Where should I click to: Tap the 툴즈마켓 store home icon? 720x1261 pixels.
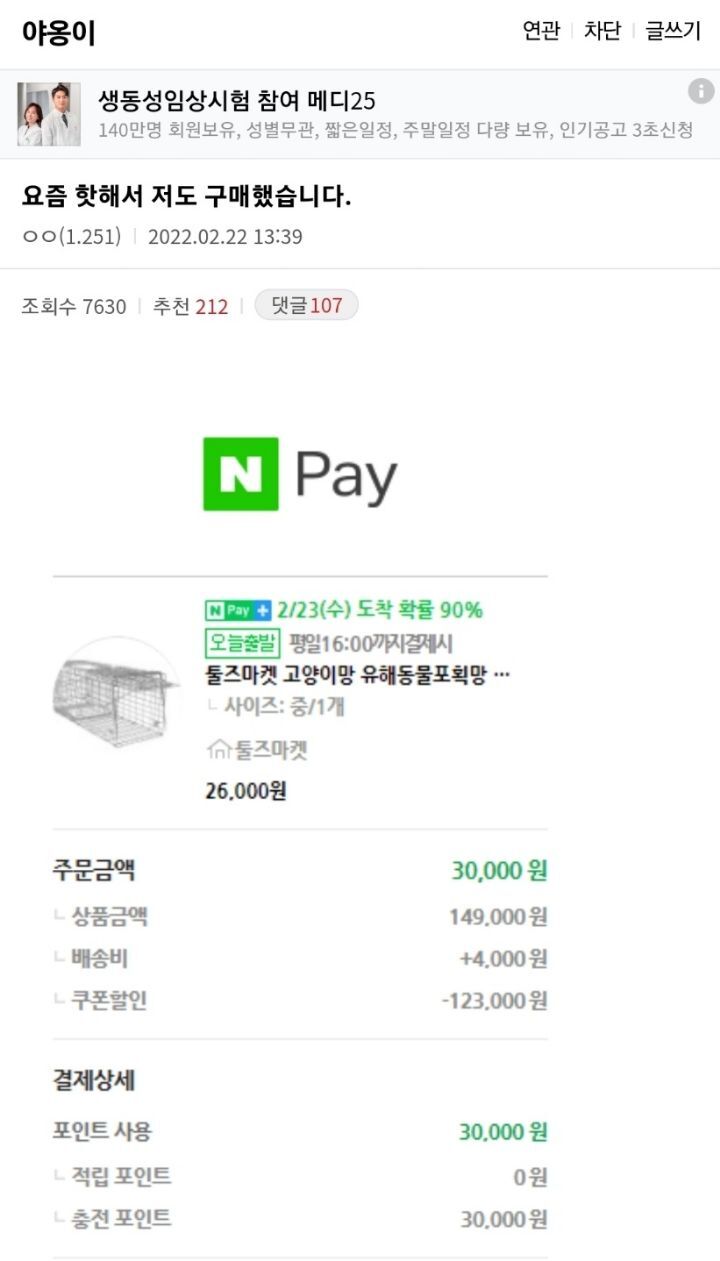218,748
